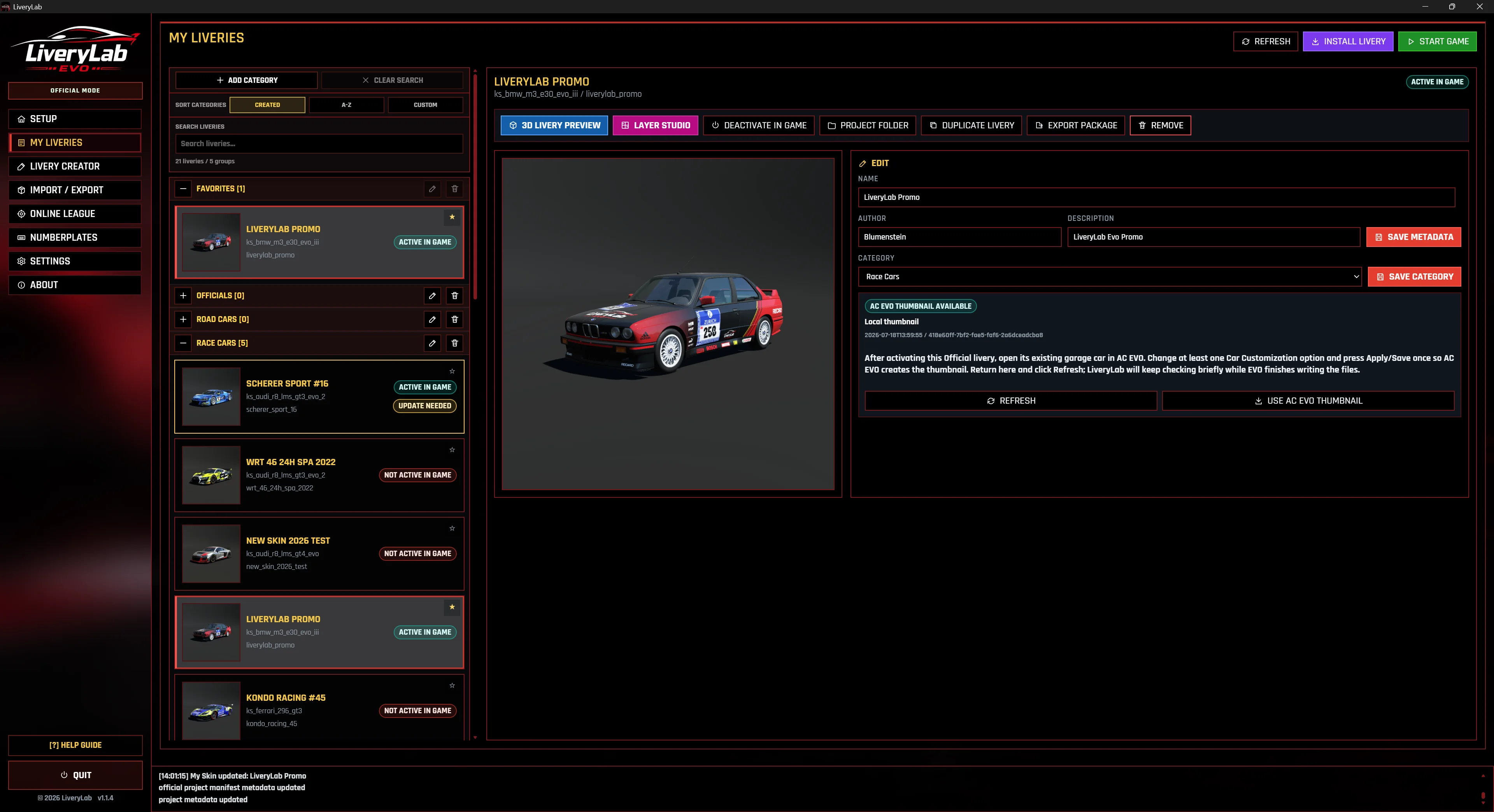The width and height of the screenshot is (1494, 812).
Task: Delete the Race Cars category
Action: (x=455, y=343)
